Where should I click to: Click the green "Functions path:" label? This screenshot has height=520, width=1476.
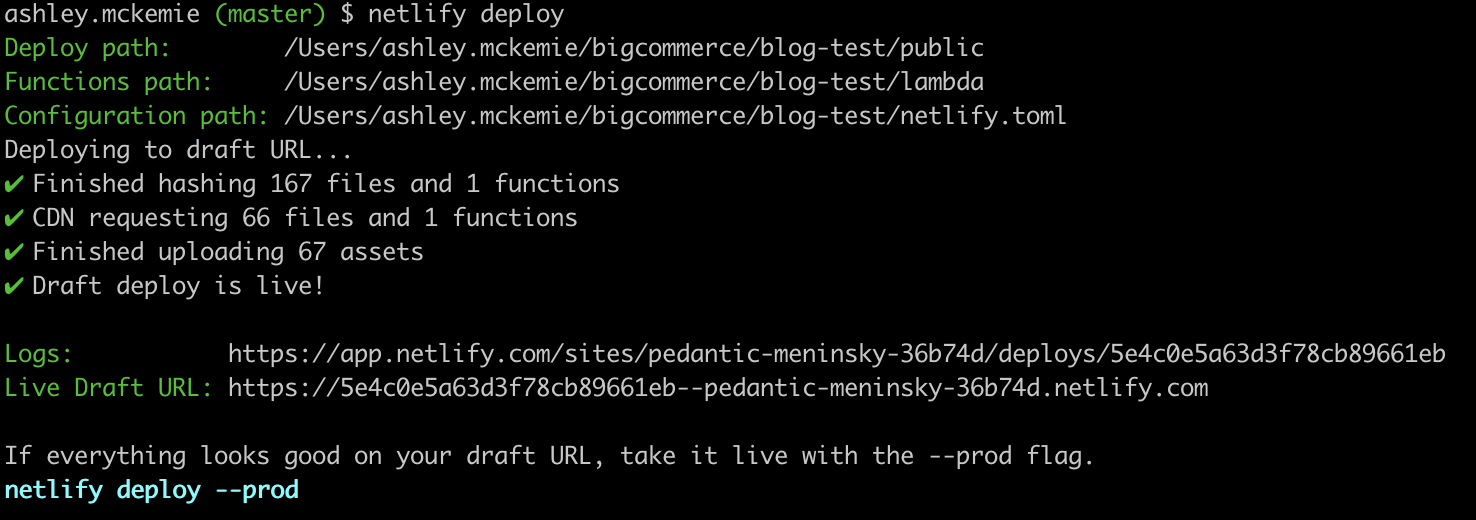point(109,82)
